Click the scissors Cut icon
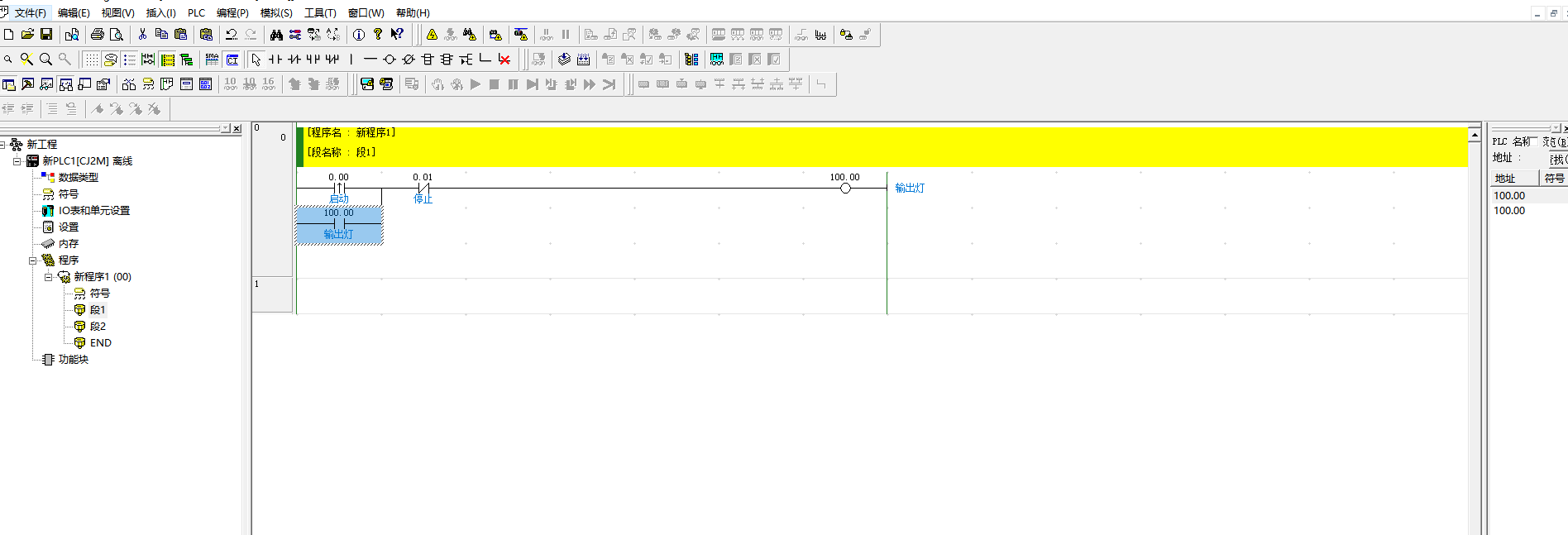1568x535 pixels. pyautogui.click(x=142, y=35)
